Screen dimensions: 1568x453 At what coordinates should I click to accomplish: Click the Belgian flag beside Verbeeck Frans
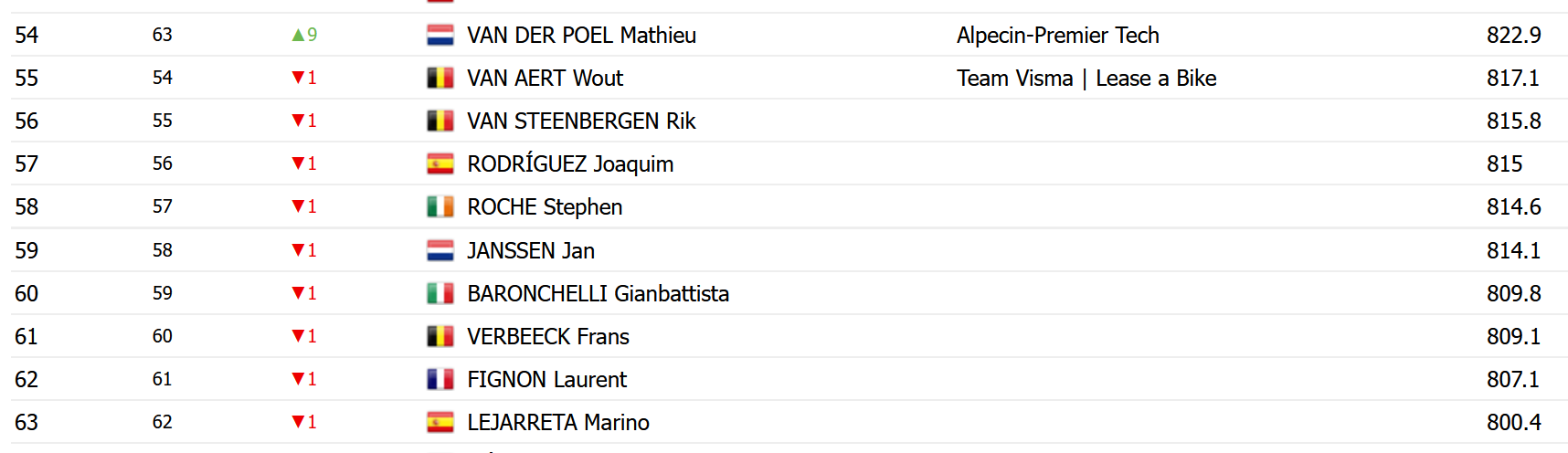click(440, 336)
